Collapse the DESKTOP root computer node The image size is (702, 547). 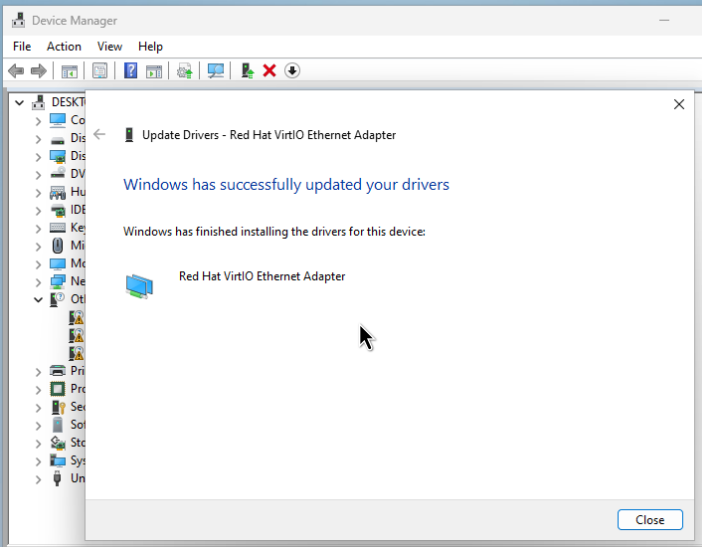[x=21, y=102]
